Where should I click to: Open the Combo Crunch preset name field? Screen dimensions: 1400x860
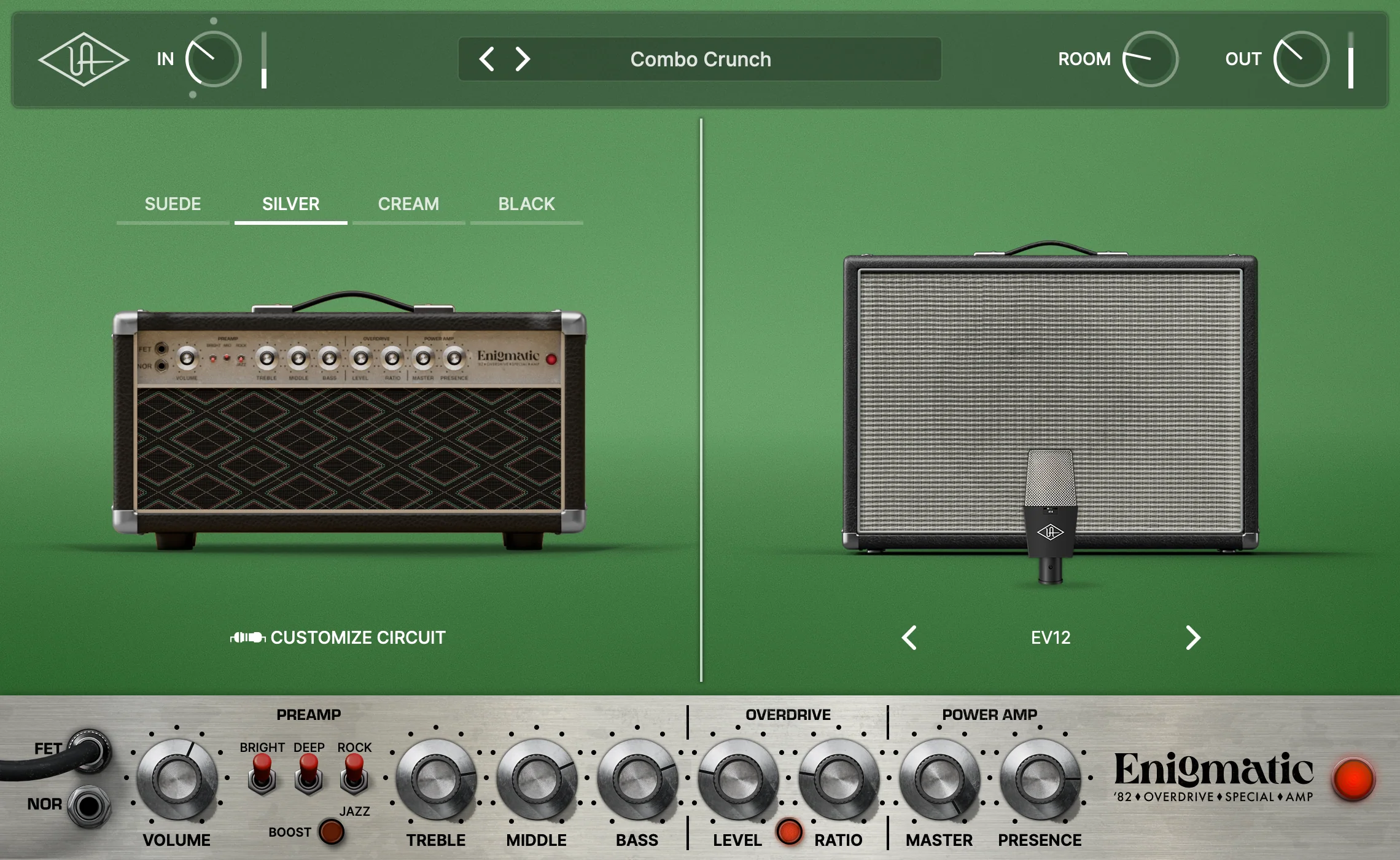(701, 60)
